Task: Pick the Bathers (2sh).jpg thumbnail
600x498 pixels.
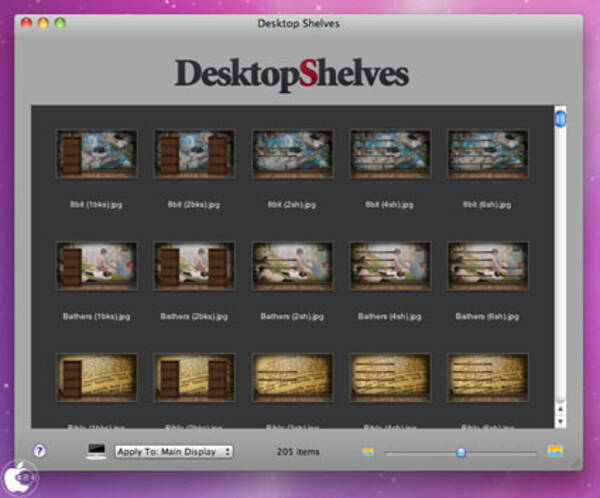Action: (x=292, y=265)
